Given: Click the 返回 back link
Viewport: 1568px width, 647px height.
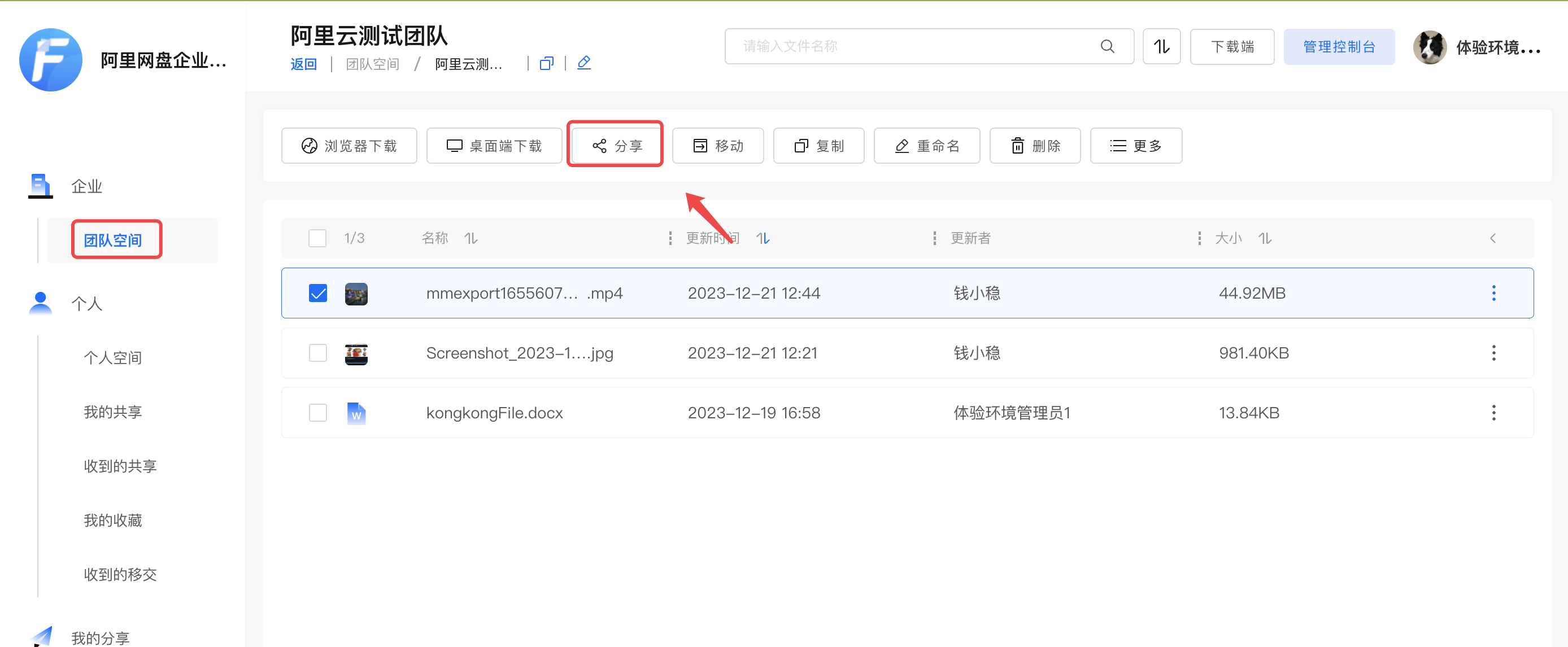Looking at the screenshot, I should [x=303, y=64].
